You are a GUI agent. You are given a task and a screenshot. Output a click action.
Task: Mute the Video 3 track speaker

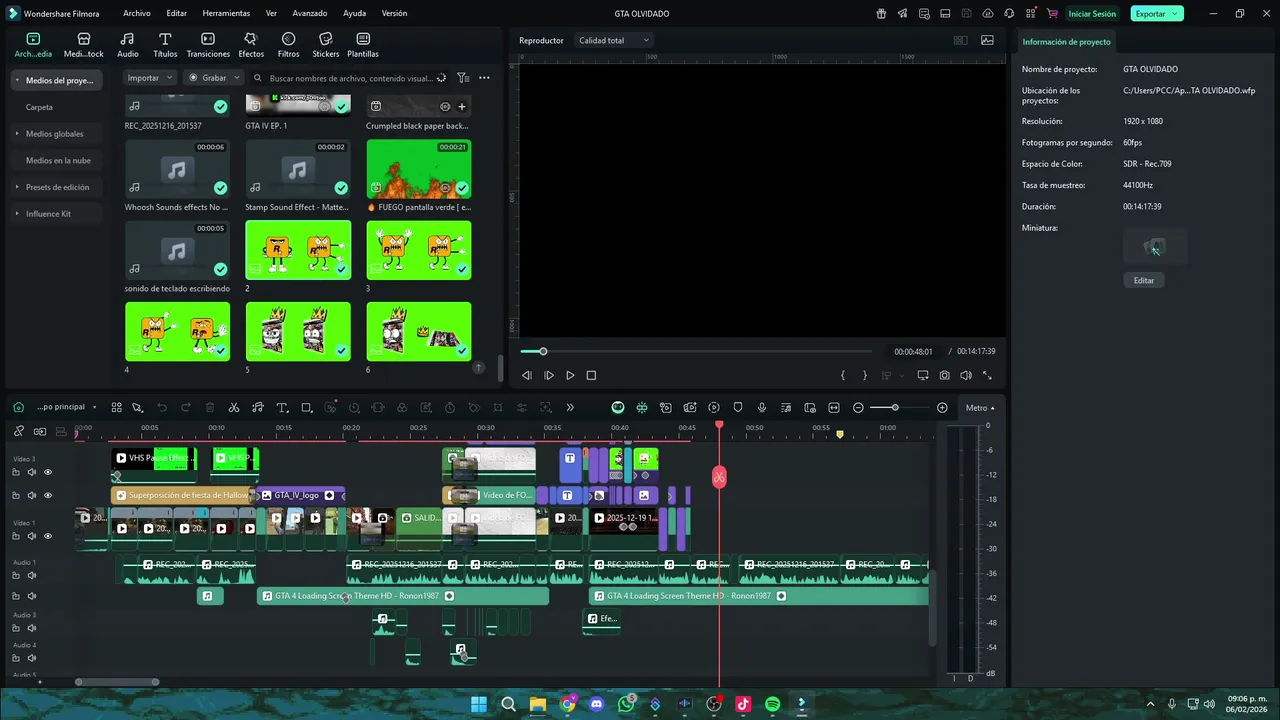point(32,472)
